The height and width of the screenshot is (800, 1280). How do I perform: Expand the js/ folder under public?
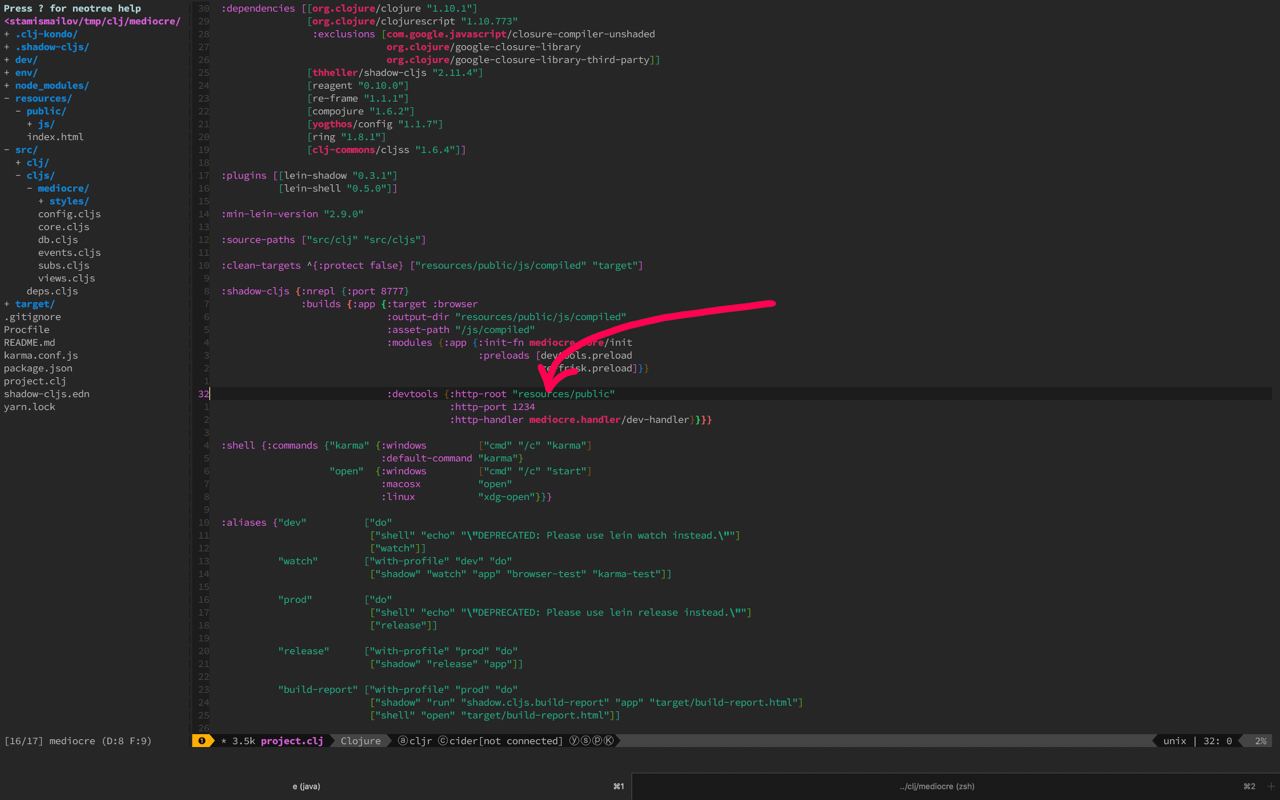coord(40,124)
